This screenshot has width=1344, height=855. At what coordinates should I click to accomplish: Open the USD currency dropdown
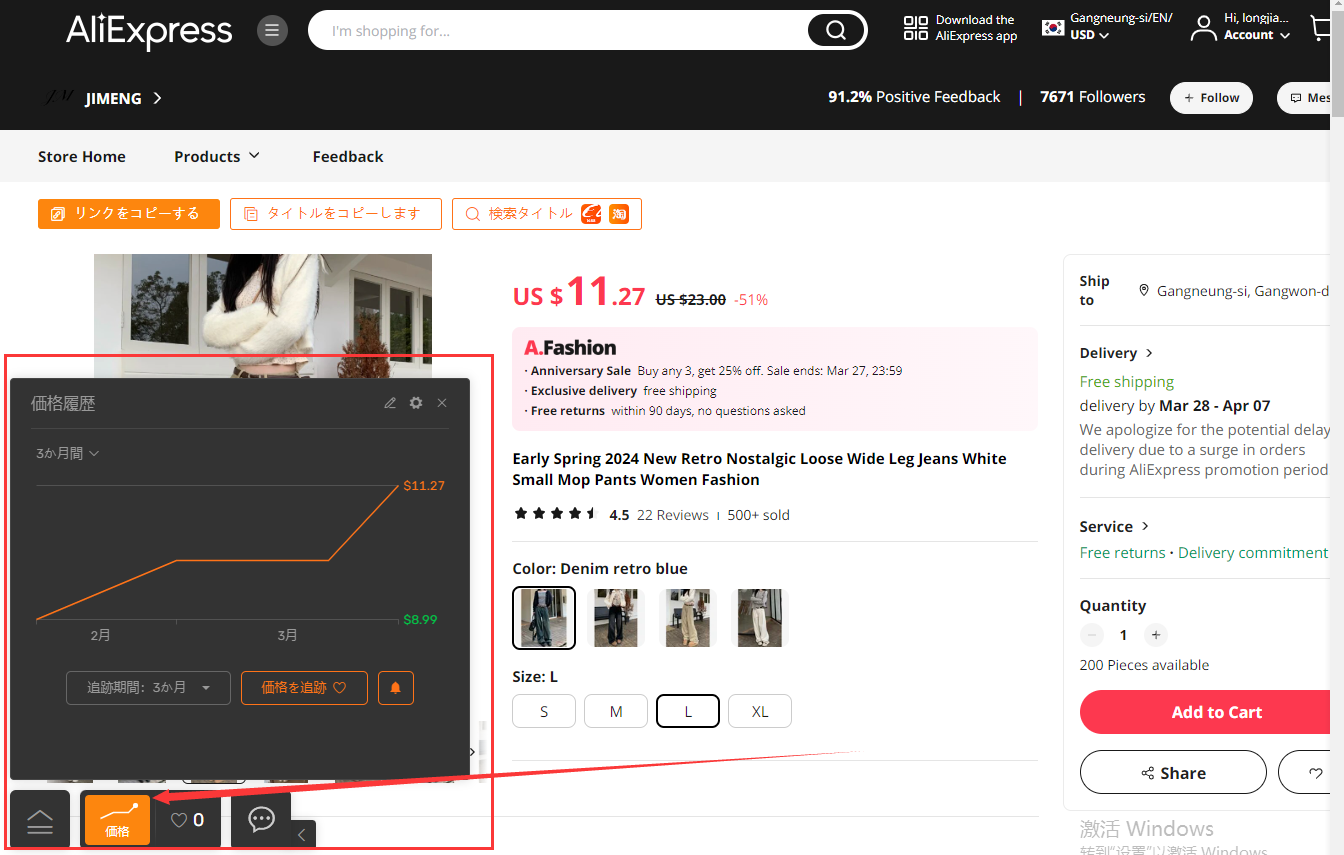point(1089,35)
